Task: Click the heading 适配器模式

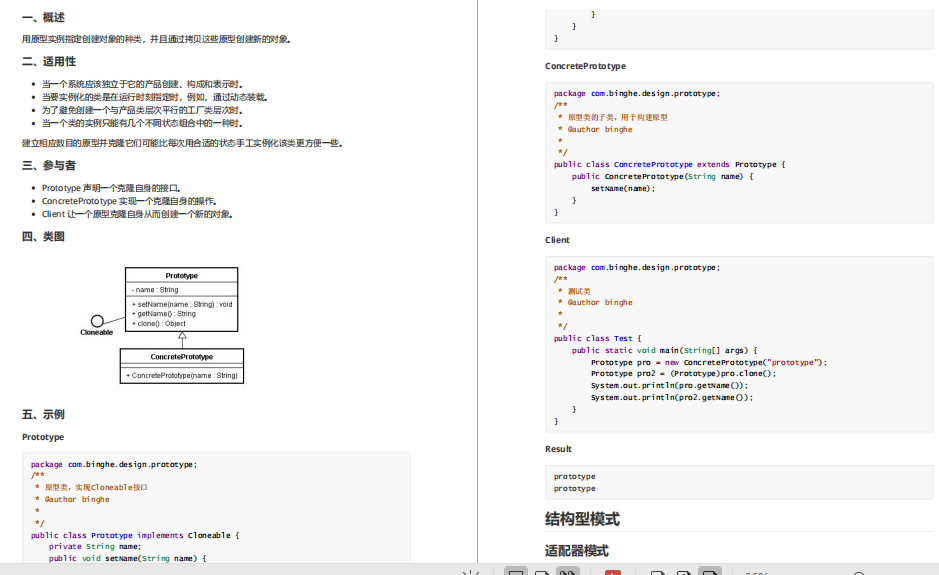Action: click(577, 550)
